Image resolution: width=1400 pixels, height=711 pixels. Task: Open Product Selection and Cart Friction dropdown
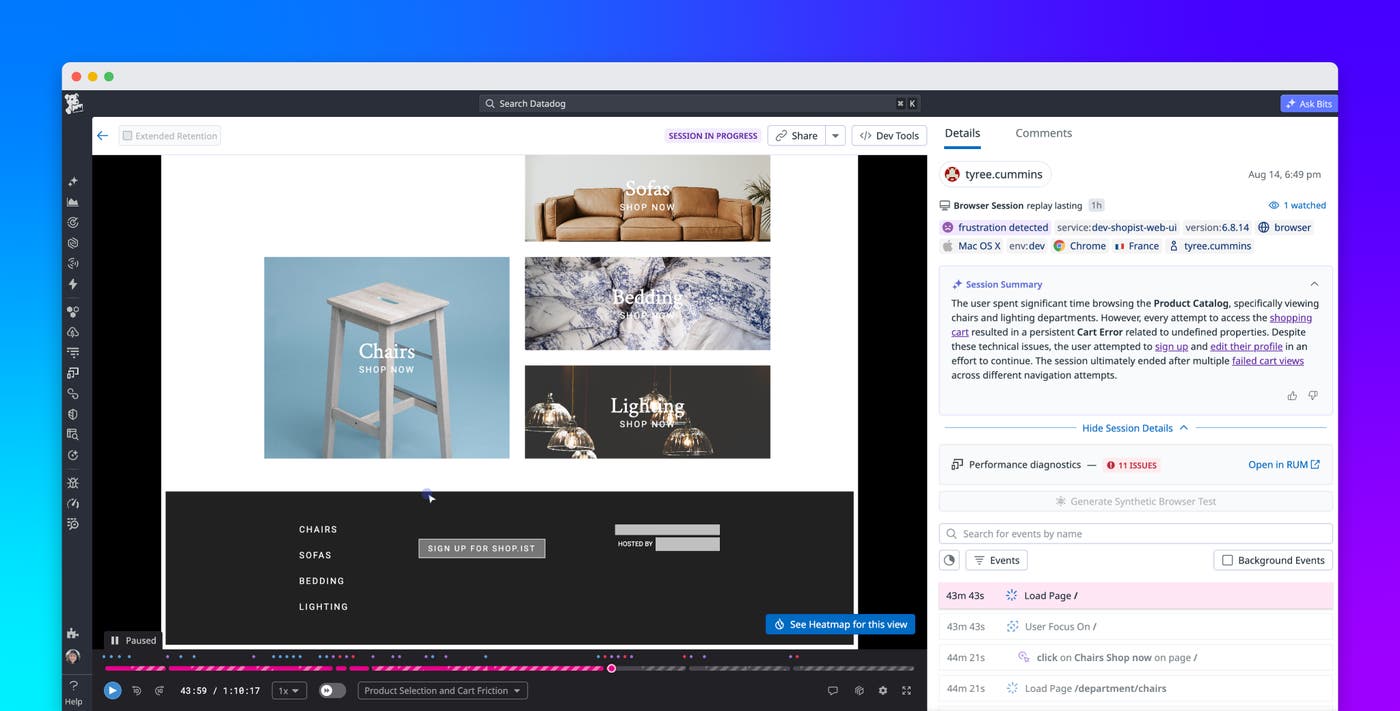(442, 690)
